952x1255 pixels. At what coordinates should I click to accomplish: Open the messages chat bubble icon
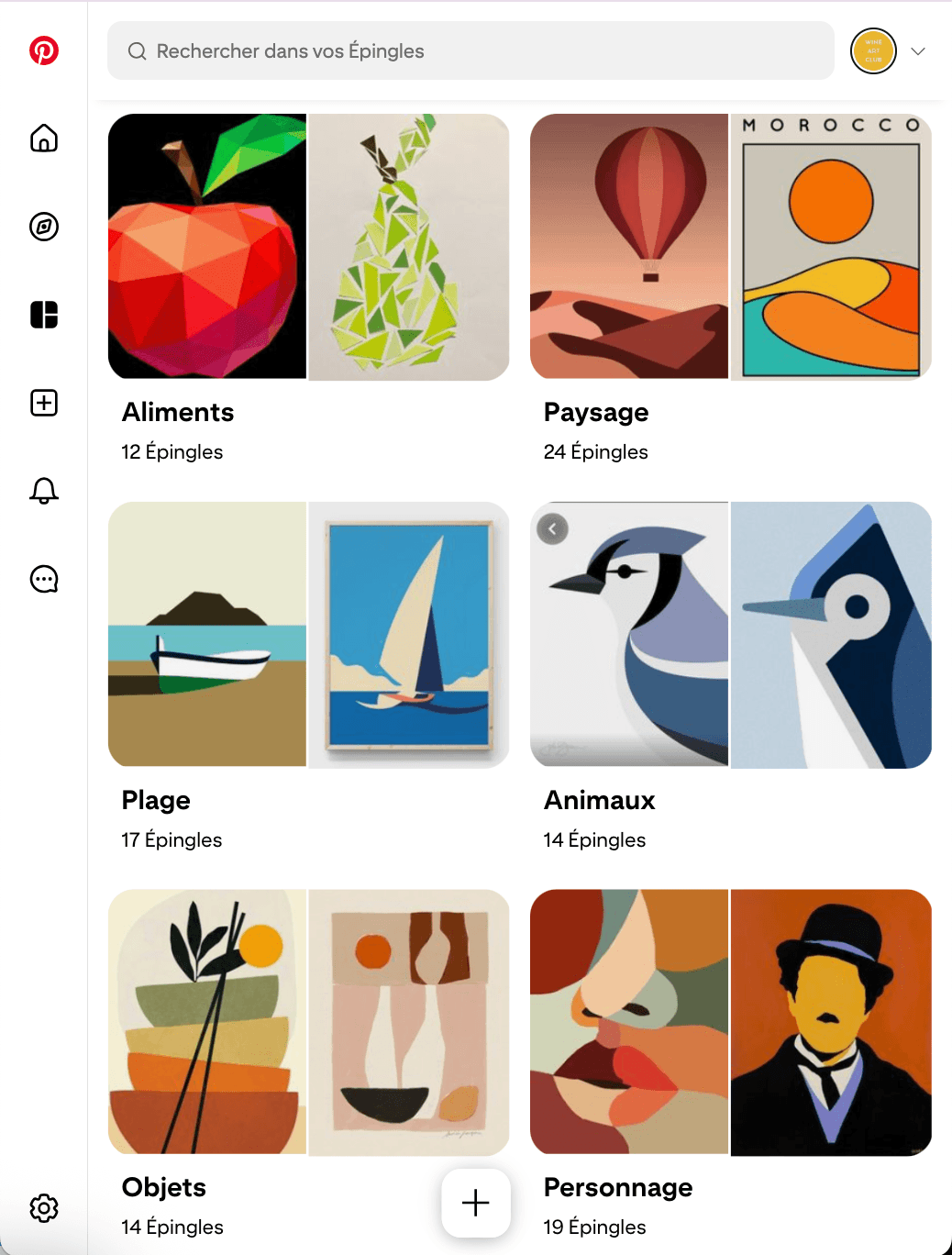point(44,579)
